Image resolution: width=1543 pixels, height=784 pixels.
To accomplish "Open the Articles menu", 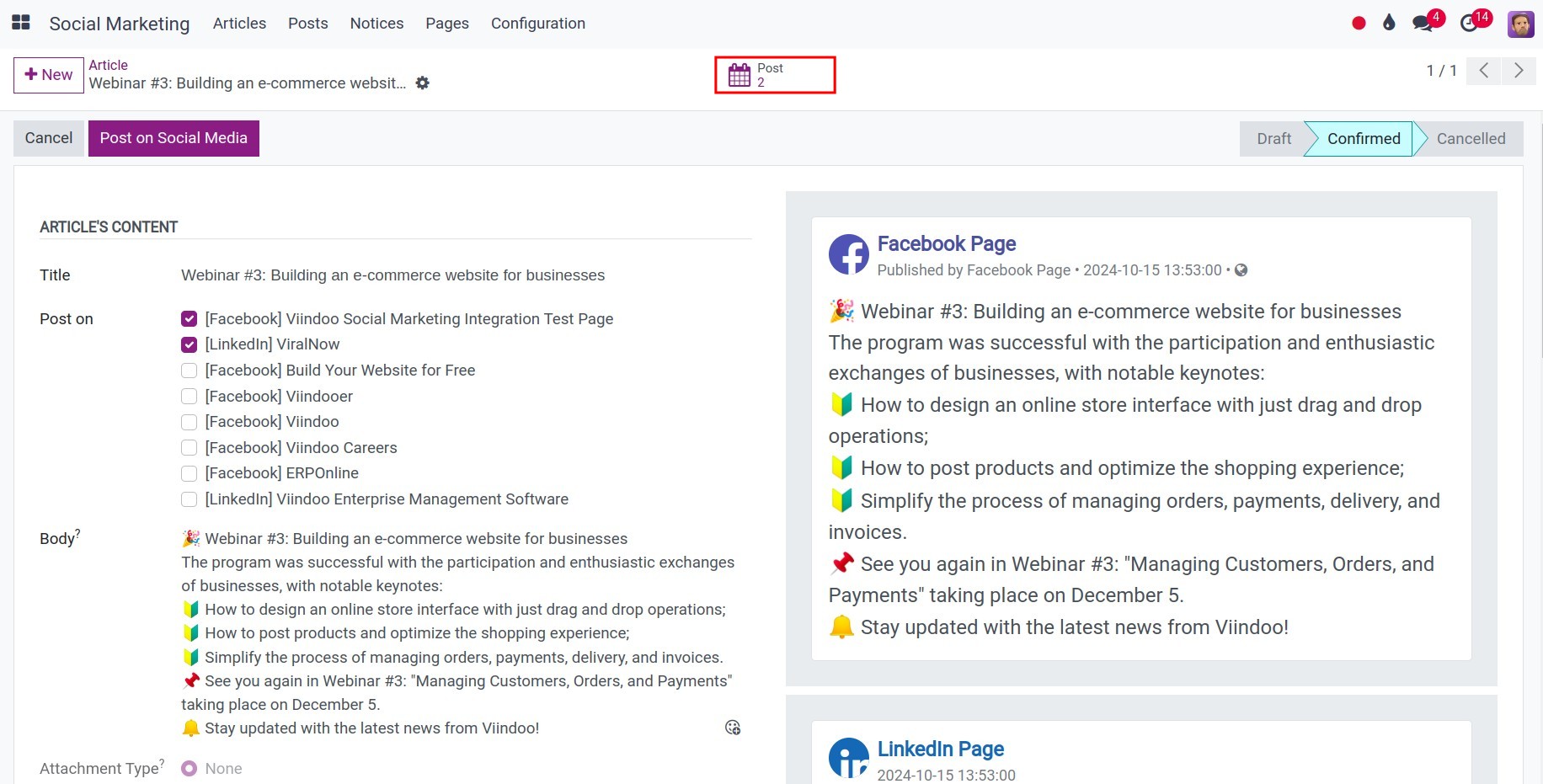I will (x=239, y=24).
